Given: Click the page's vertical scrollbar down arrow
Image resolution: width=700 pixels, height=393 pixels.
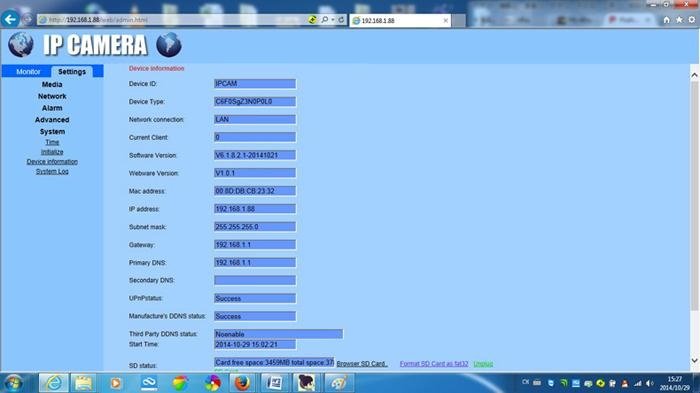Looking at the screenshot, I should [694, 360].
